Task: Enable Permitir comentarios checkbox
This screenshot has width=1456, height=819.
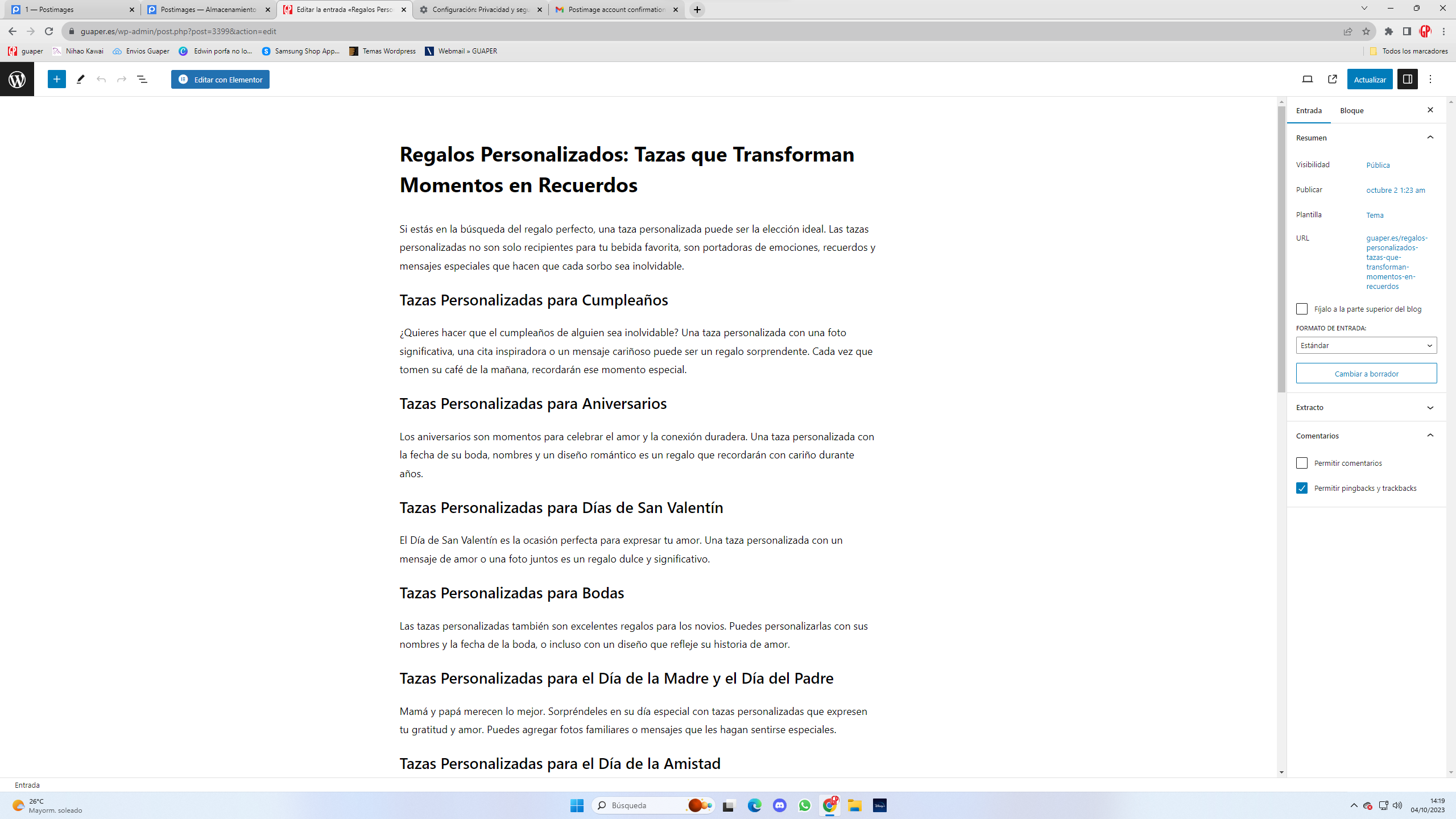Action: click(1302, 463)
